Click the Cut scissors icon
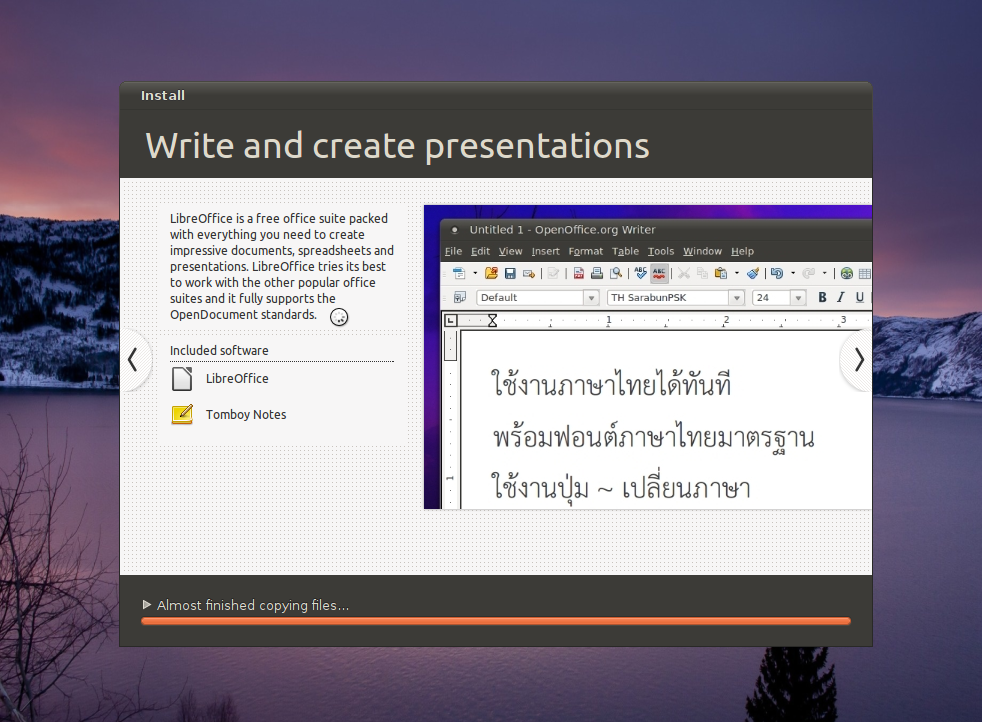The height and width of the screenshot is (722, 982). pyautogui.click(x=684, y=273)
